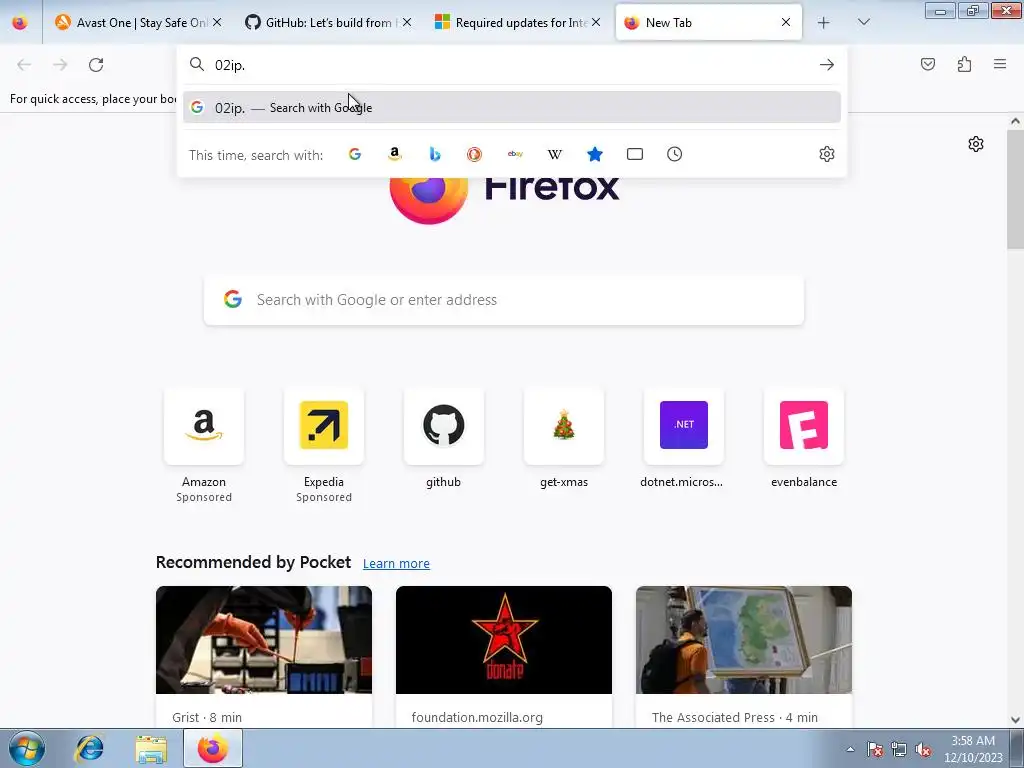
Task: Open foundation.mozilla.org donate story
Action: [504, 656]
